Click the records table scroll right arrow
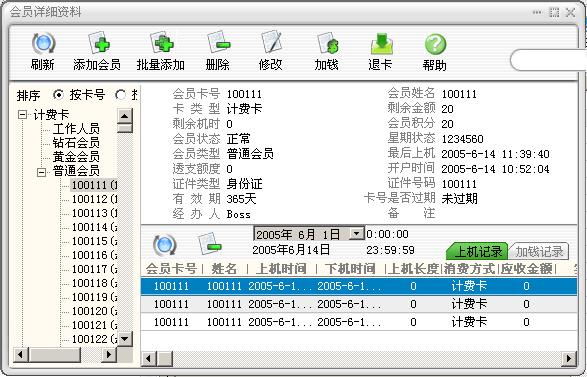 tap(569, 359)
